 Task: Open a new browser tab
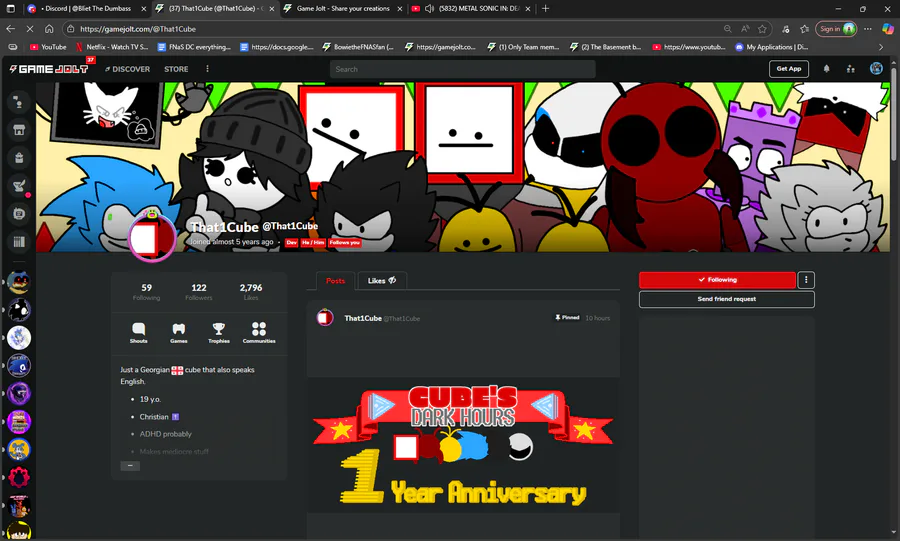pyautogui.click(x=545, y=9)
